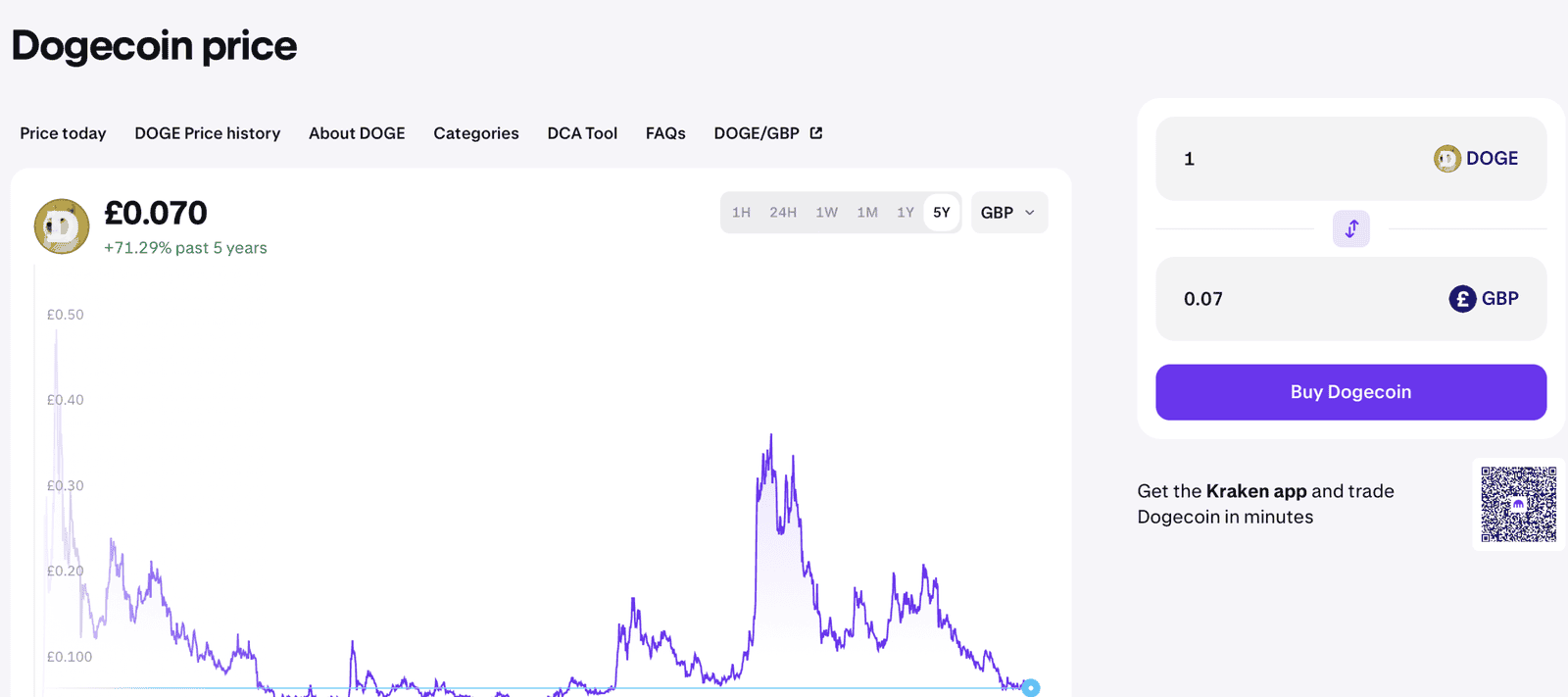Image resolution: width=1568 pixels, height=697 pixels.
Task: Open the DOGE/GBP external link icon
Action: 815,132
